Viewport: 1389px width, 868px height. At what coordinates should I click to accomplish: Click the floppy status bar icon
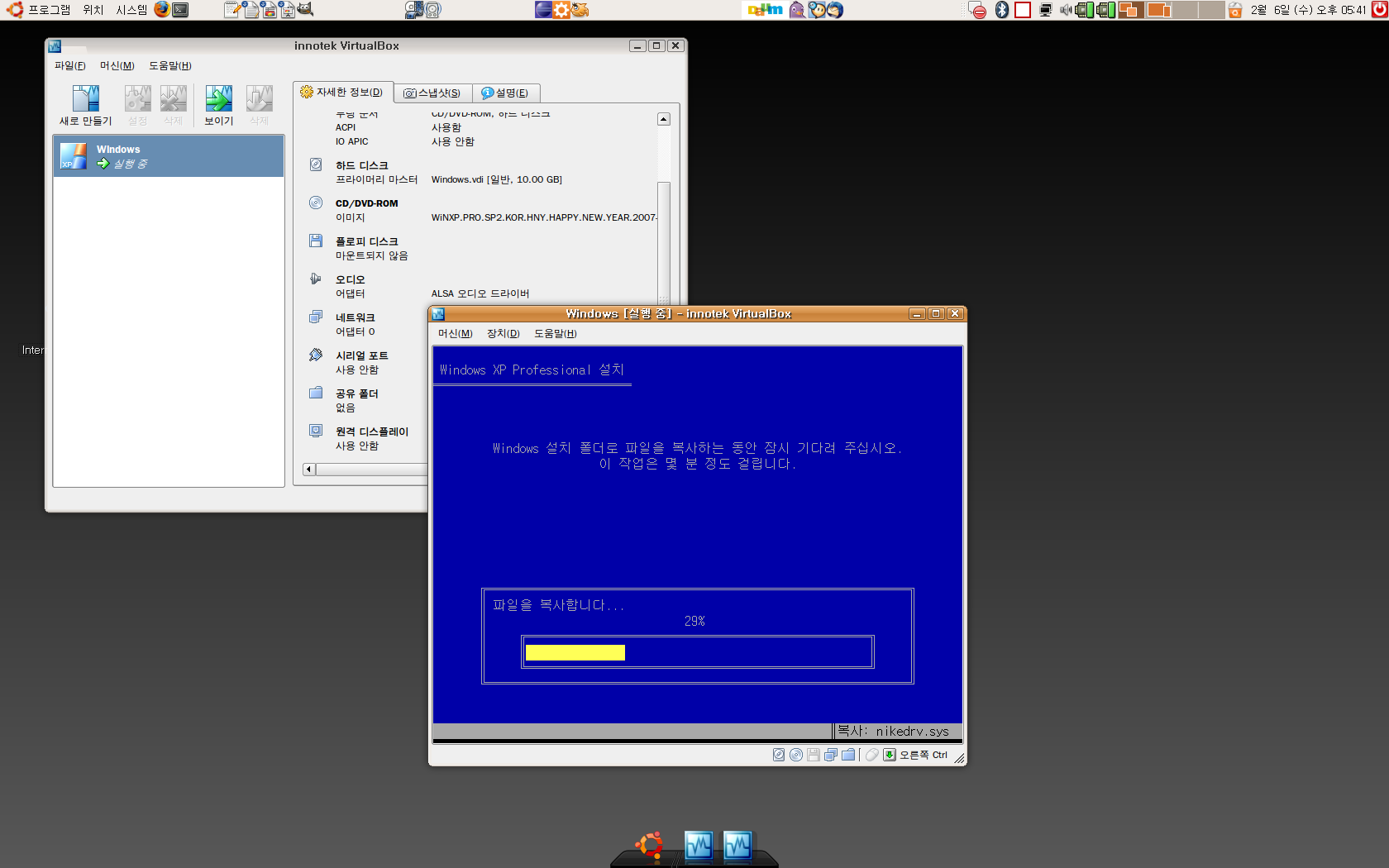click(x=814, y=755)
